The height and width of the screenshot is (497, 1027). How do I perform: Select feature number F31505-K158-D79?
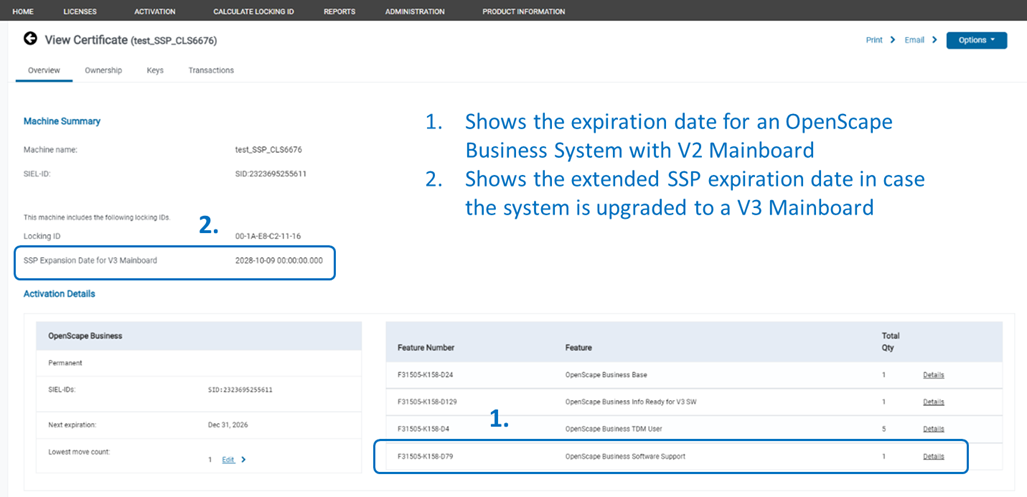pos(425,456)
